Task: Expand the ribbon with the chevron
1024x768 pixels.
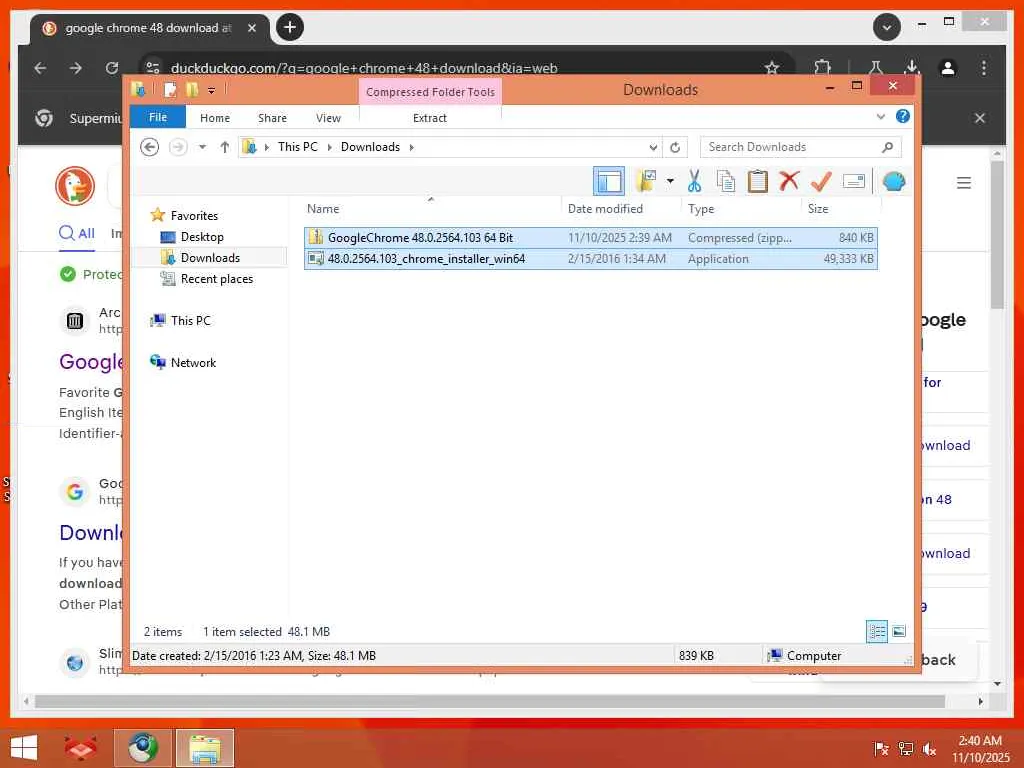Action: 880,117
